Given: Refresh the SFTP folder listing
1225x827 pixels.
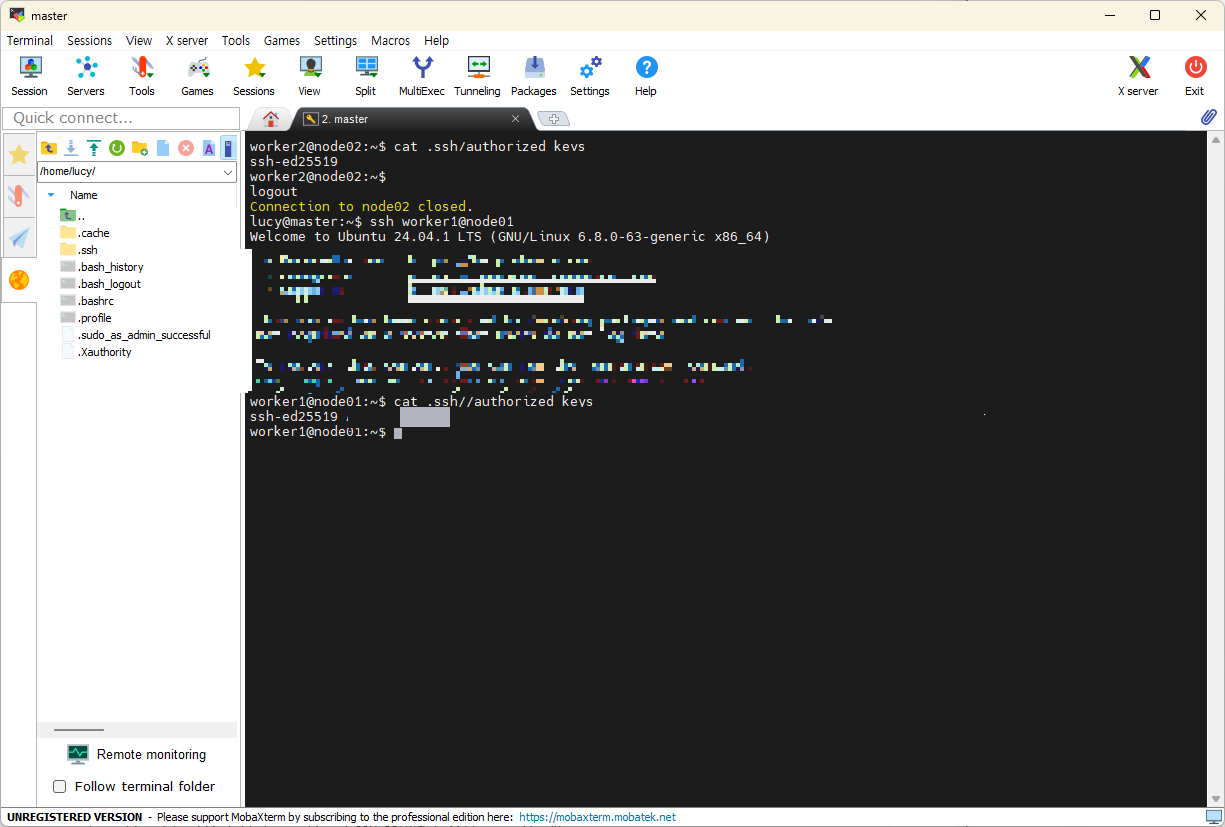Looking at the screenshot, I should 117,148.
